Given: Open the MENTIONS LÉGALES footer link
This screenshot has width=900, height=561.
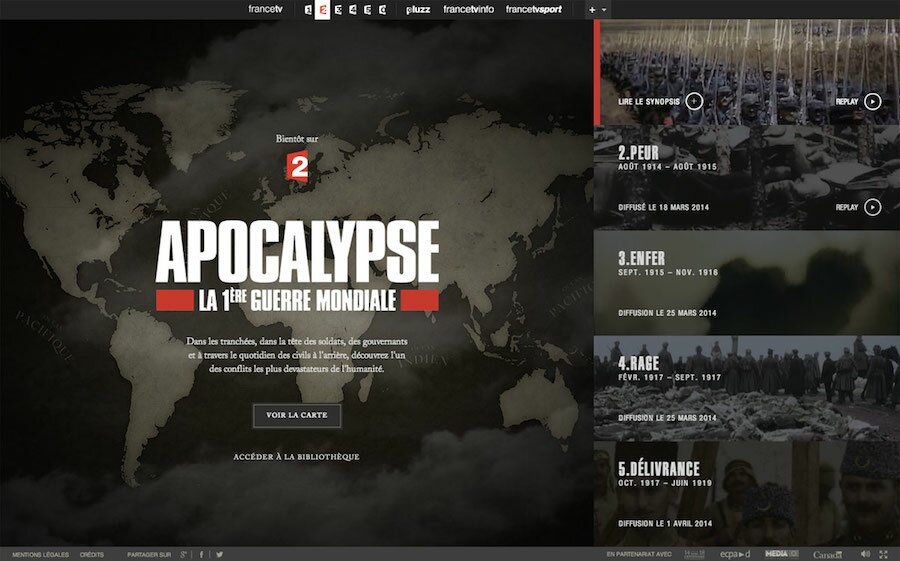Looking at the screenshot, I should coord(40,555).
